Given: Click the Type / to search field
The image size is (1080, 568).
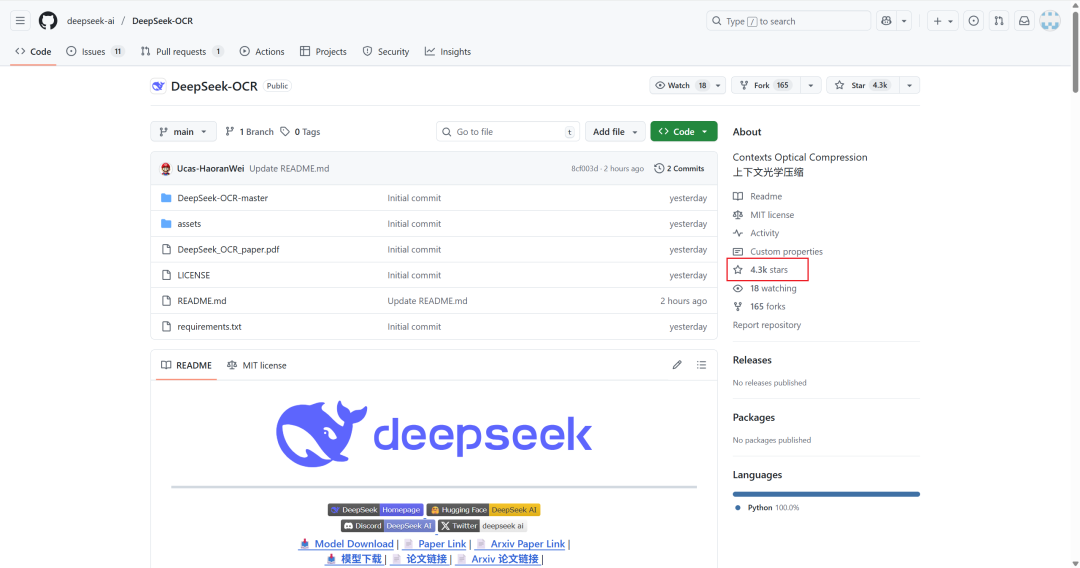Looking at the screenshot, I should click(789, 21).
